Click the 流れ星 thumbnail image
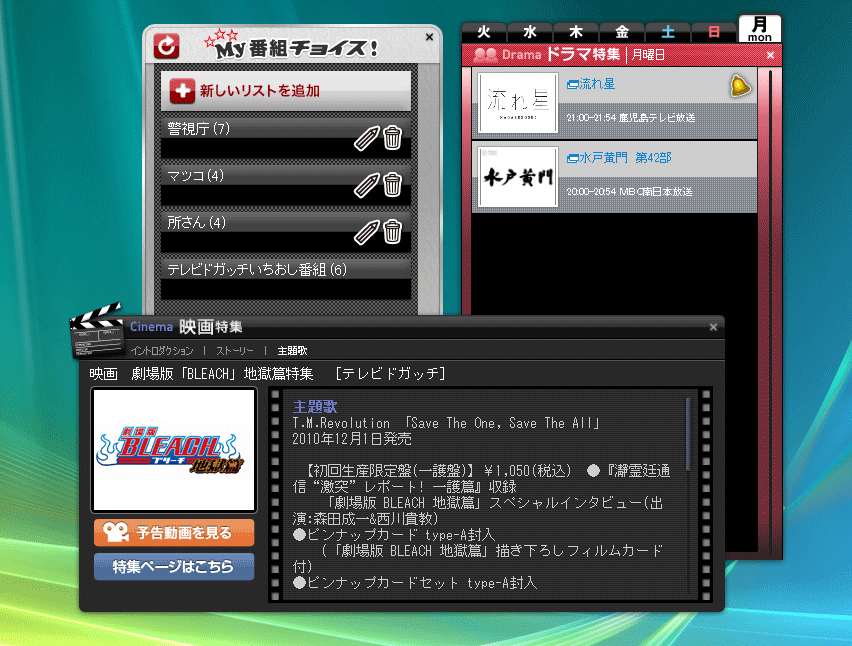The image size is (852, 646). (x=518, y=103)
